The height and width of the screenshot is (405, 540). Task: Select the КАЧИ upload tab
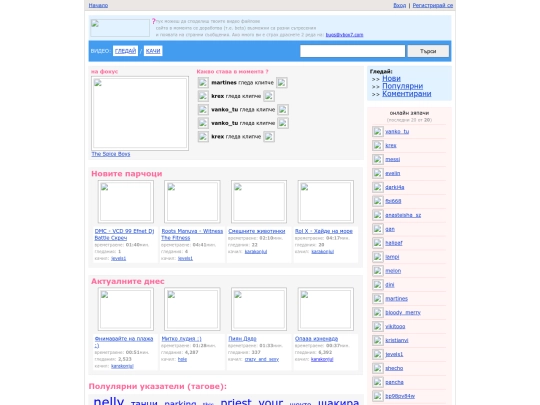(153, 51)
